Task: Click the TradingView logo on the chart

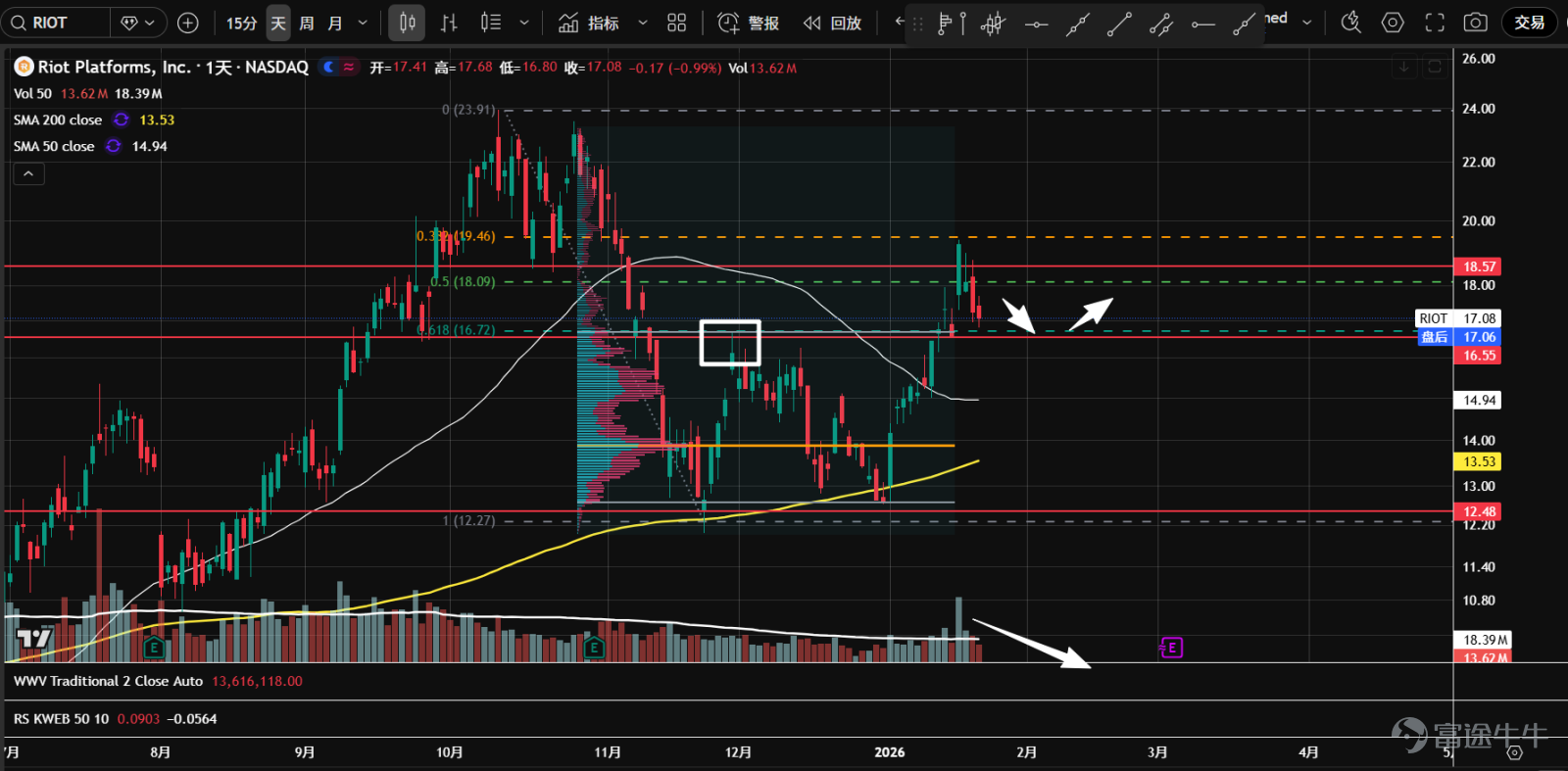Action: [x=33, y=639]
